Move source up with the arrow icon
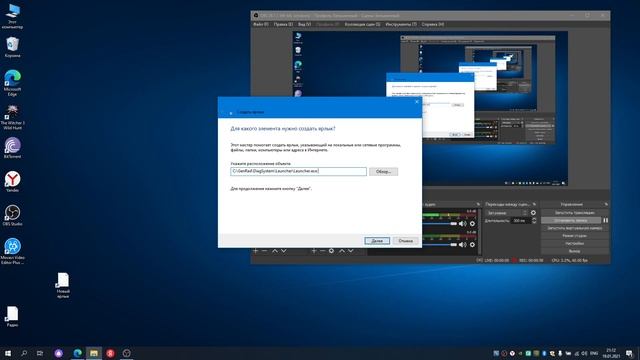 [342, 251]
